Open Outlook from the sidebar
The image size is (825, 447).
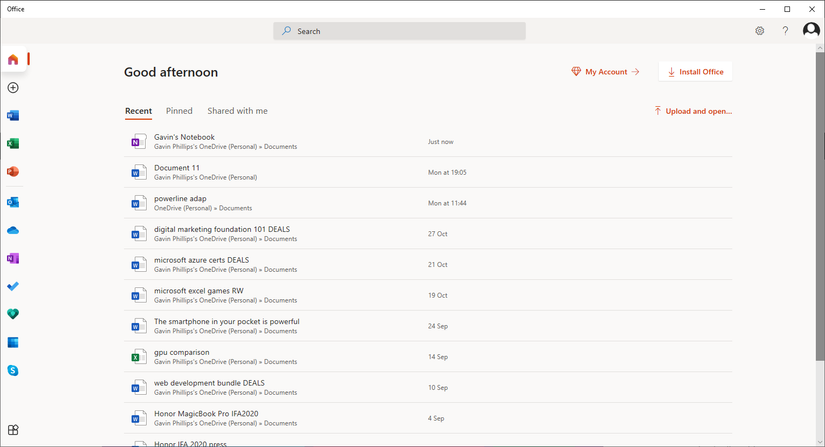(13, 202)
